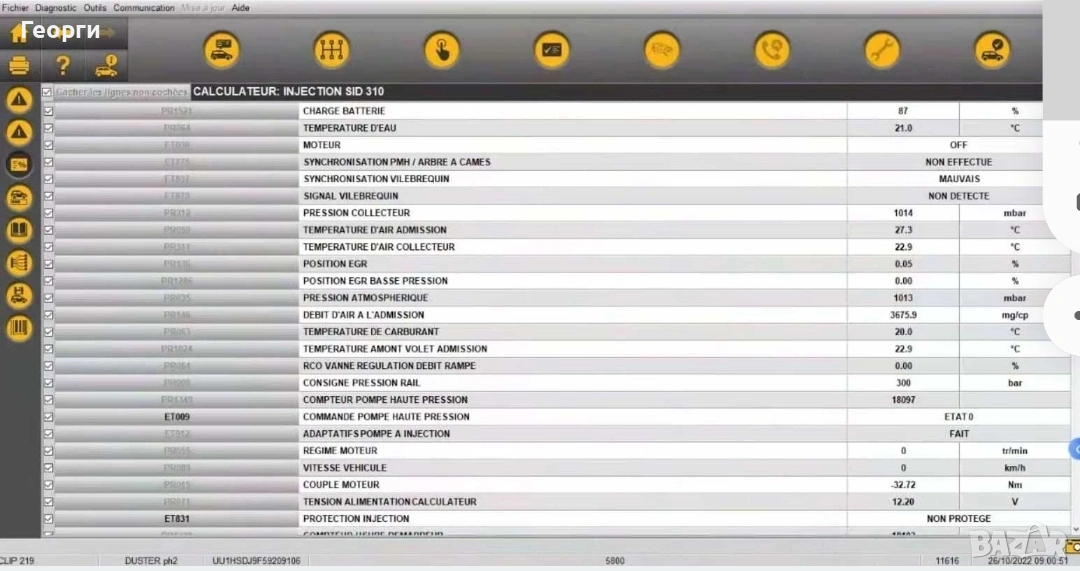Image resolution: width=1080 pixels, height=571 pixels.
Task: Open the Fichier menu
Action: (x=15, y=7)
